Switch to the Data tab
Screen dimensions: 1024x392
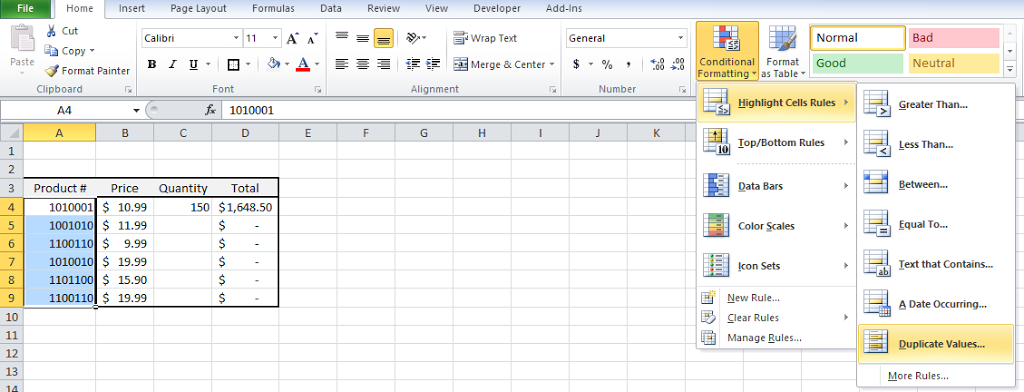point(330,8)
